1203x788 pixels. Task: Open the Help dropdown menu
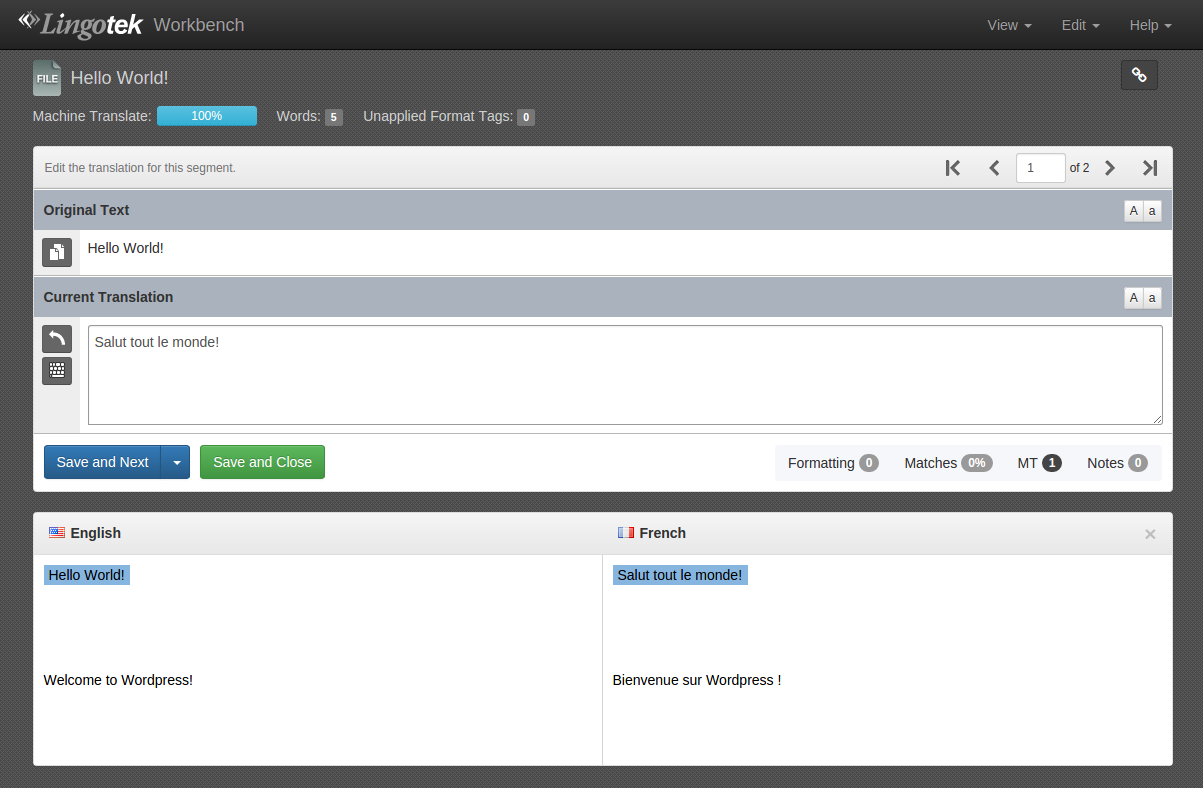click(1150, 25)
